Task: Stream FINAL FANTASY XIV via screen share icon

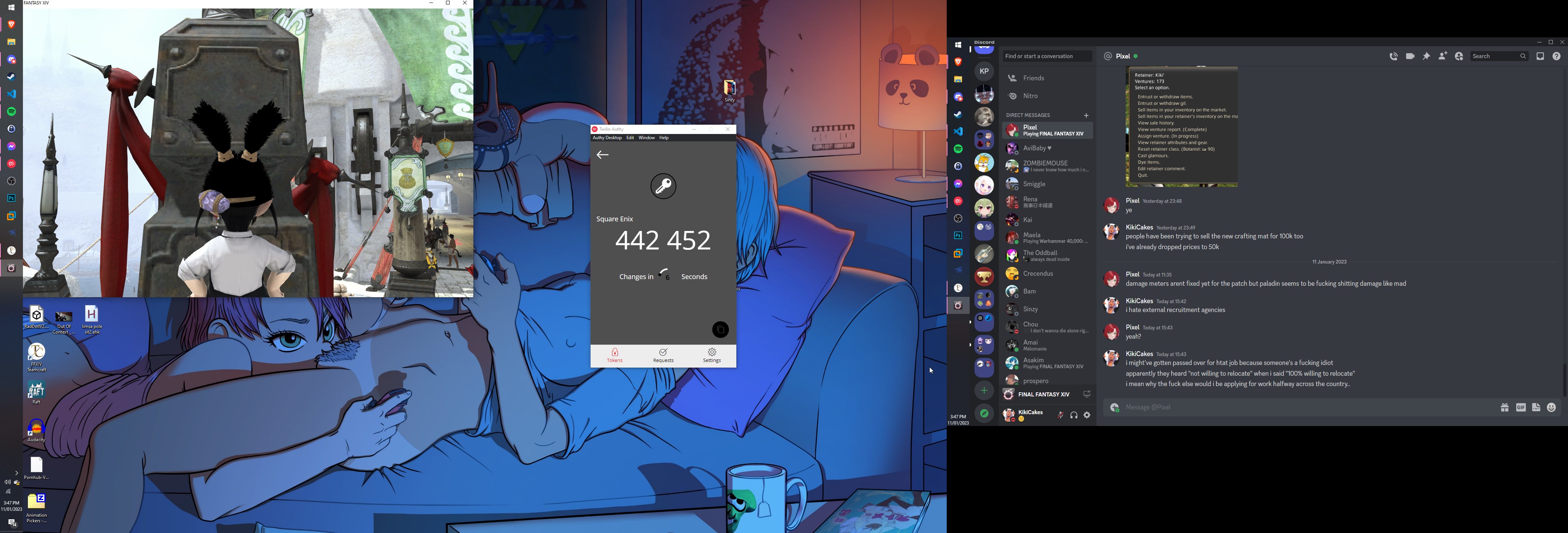Action: [x=1087, y=394]
